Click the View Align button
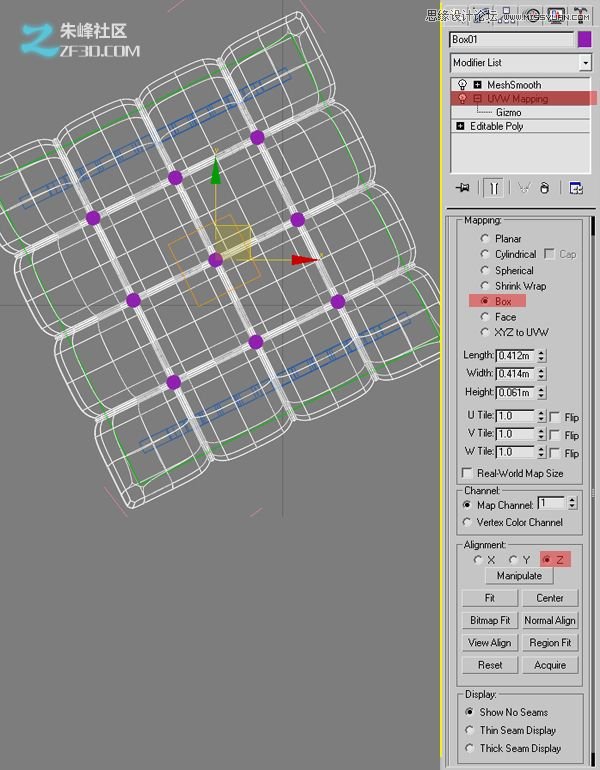This screenshot has height=770, width=600. (490, 642)
